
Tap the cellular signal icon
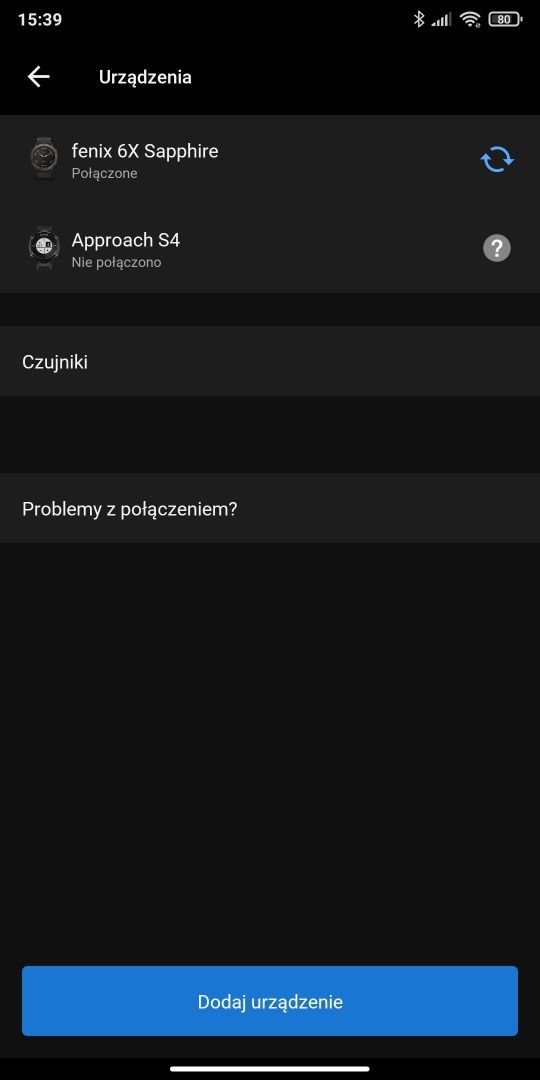pyautogui.click(x=442, y=20)
